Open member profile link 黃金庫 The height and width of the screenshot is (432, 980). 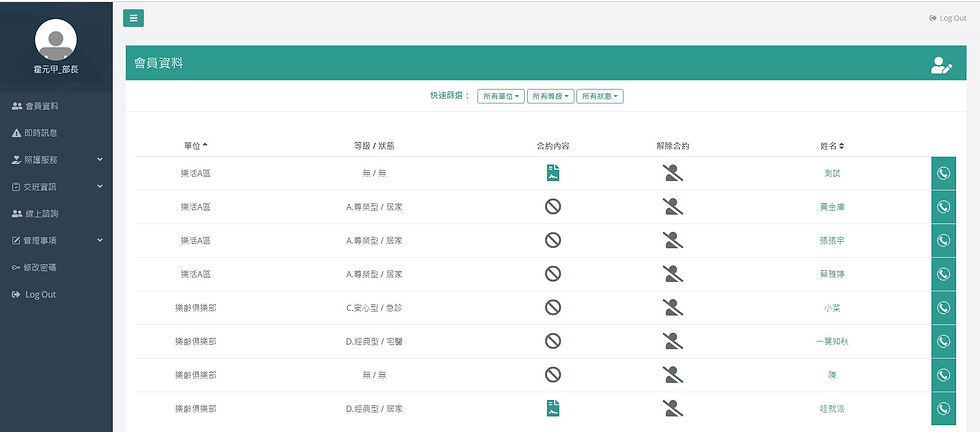(x=832, y=206)
